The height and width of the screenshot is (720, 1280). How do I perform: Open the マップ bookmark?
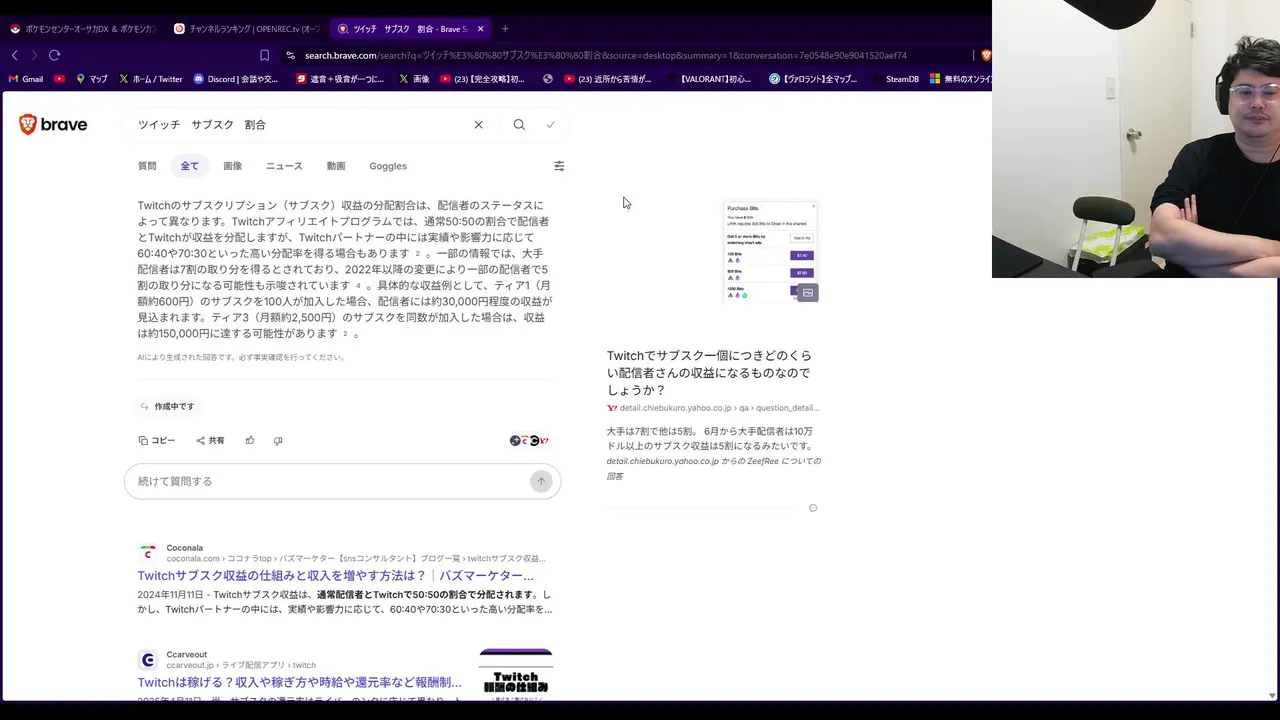92,79
